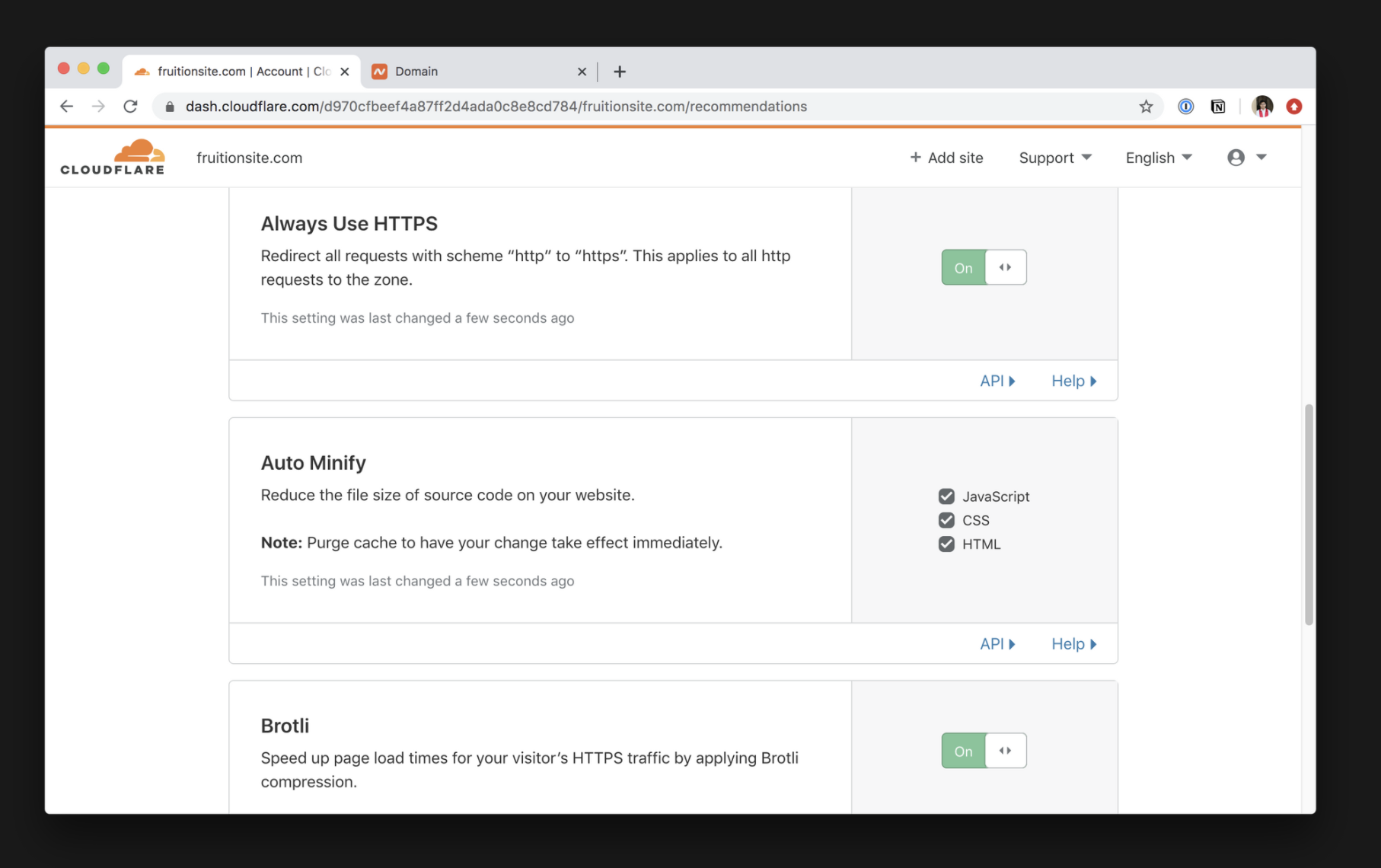Screen dimensions: 1381x868
Task: Reload the page
Action: pyautogui.click(x=130, y=107)
